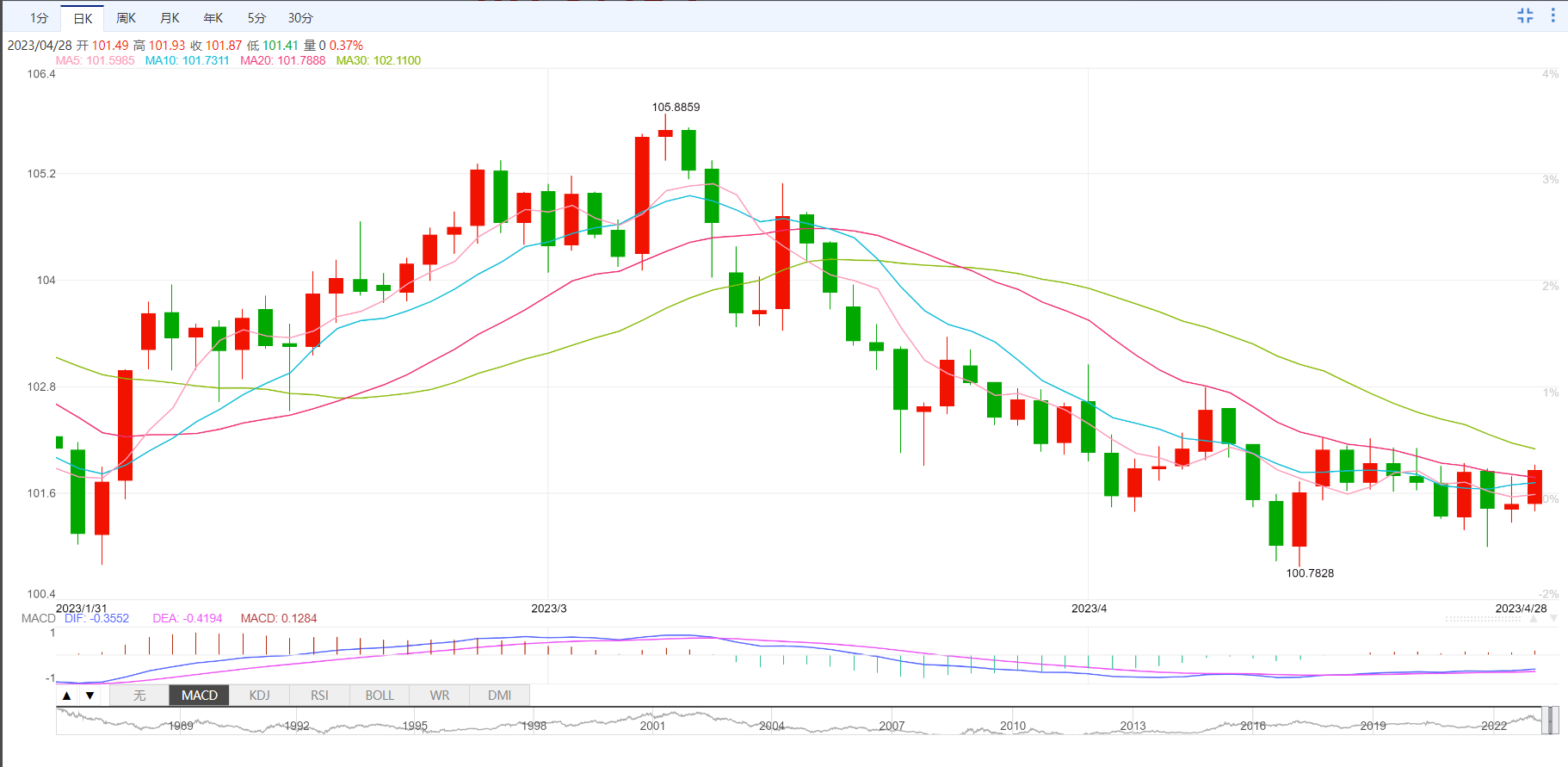Enable the DMI indicator
Viewport: 1568px width, 767px height.
pos(500,696)
